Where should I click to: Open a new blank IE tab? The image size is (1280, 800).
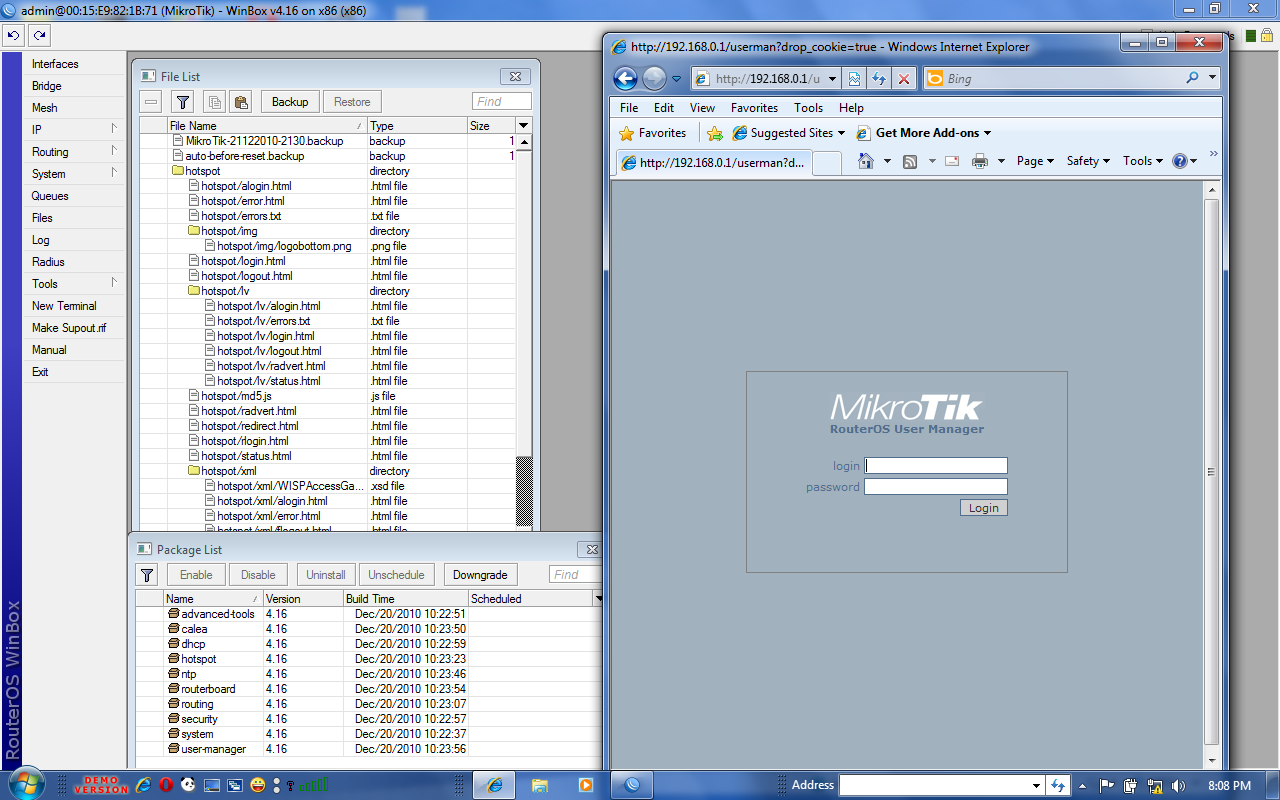coord(826,163)
